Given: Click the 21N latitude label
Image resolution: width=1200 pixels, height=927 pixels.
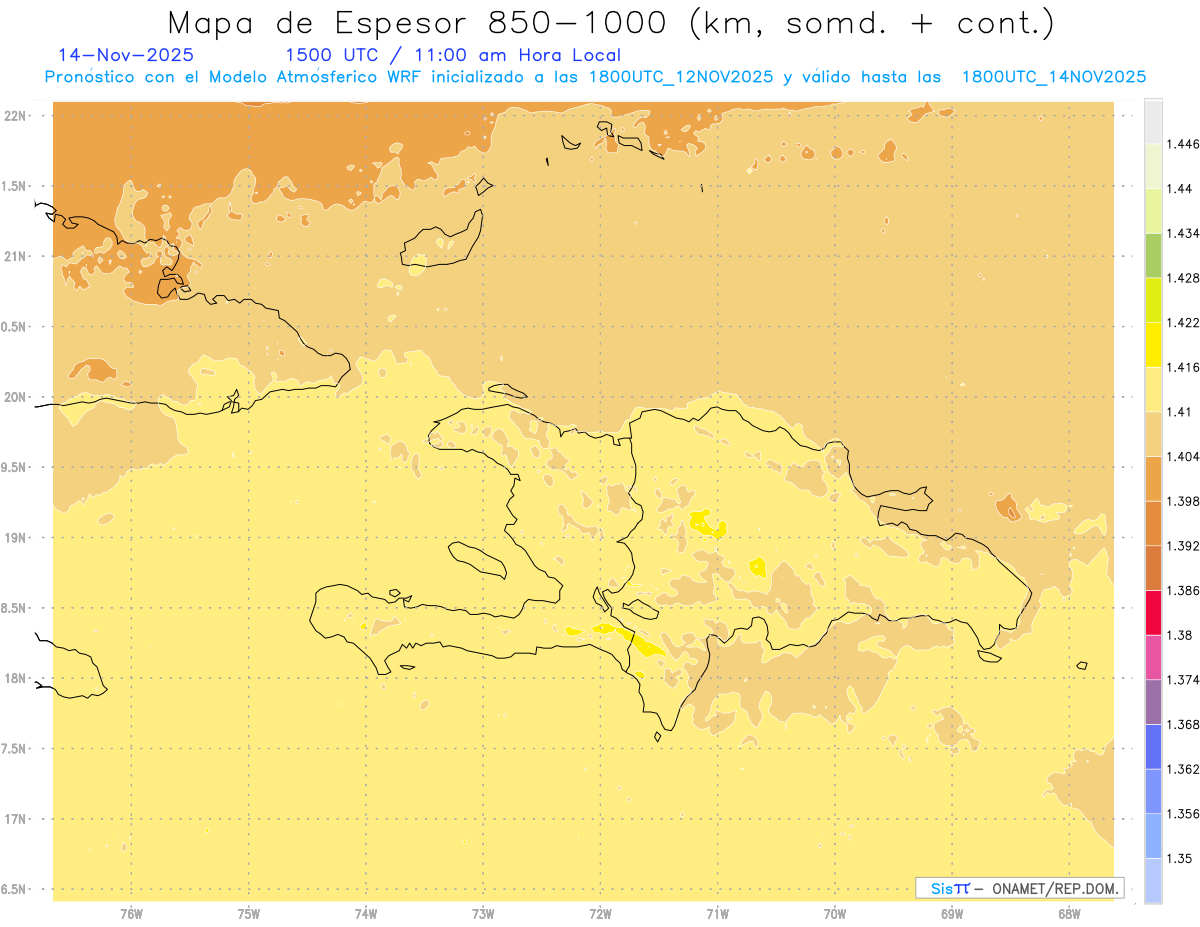Looking at the screenshot, I should tap(15, 257).
